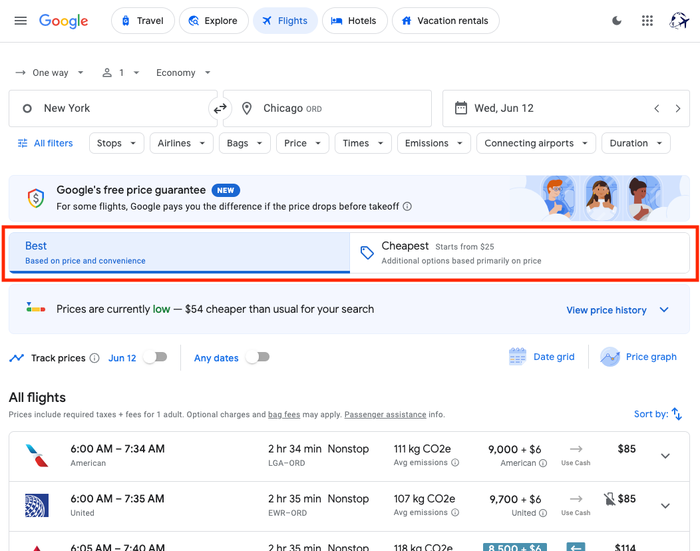Open info for American flight emissions
700x551 pixels.
point(455,463)
